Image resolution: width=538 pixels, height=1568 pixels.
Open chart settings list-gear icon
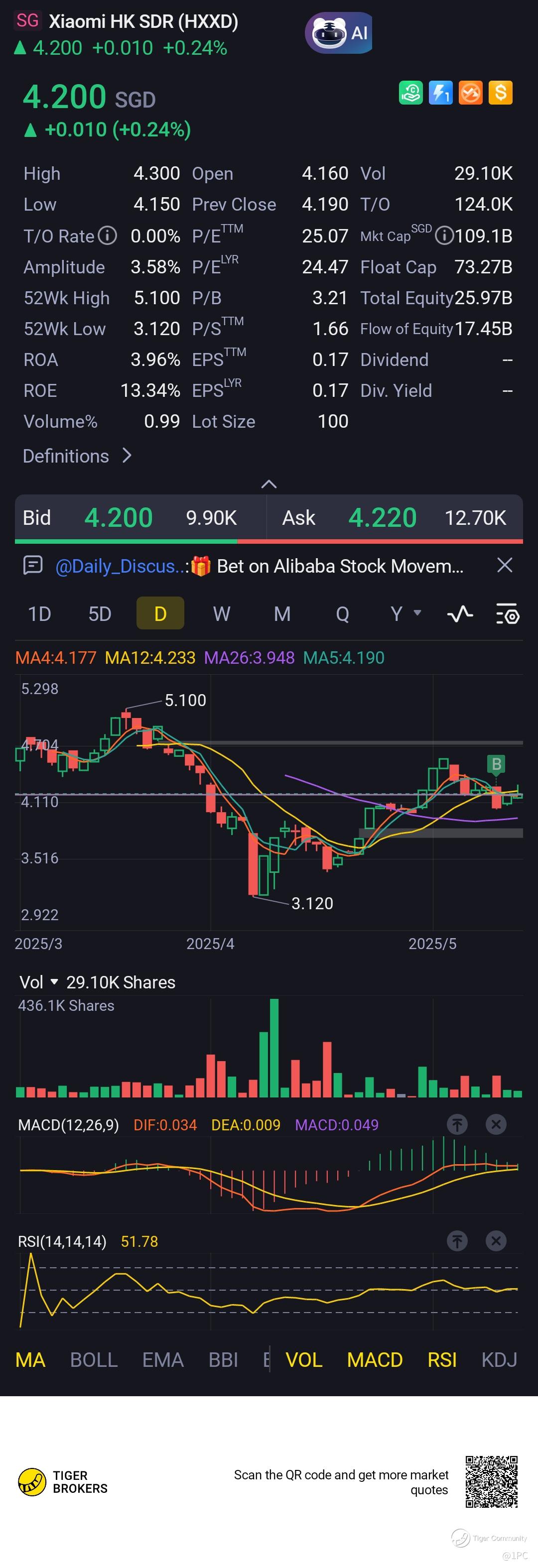pyautogui.click(x=507, y=613)
